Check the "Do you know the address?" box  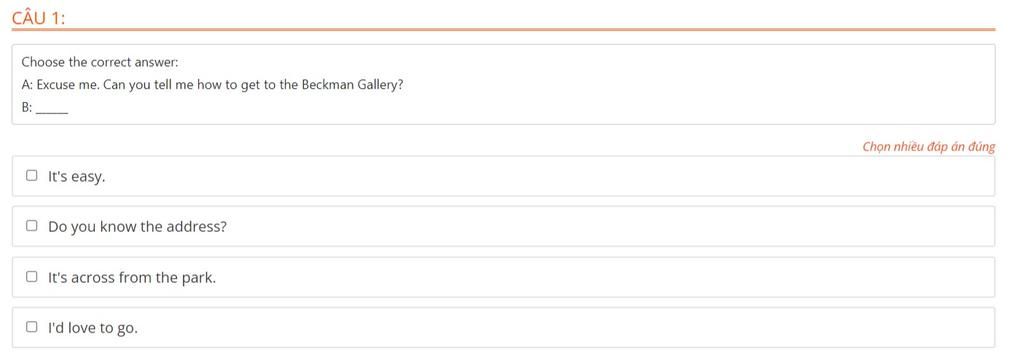pos(31,225)
